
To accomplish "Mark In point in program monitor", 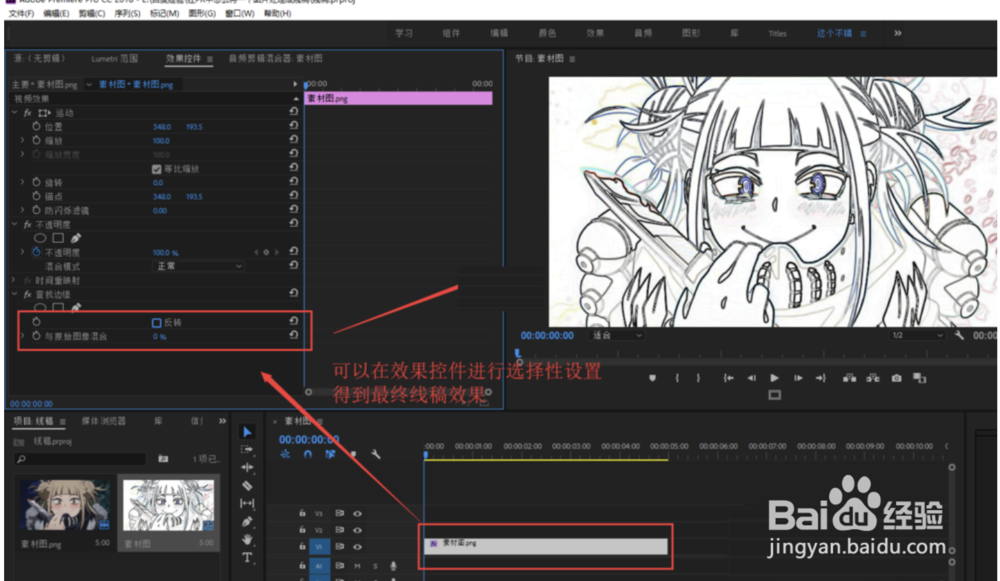I will tap(677, 378).
